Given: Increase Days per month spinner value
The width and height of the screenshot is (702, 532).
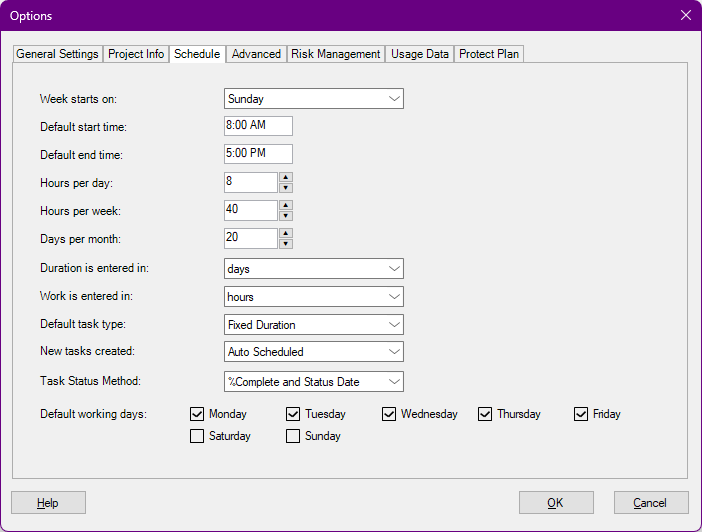Looking at the screenshot, I should [286, 233].
